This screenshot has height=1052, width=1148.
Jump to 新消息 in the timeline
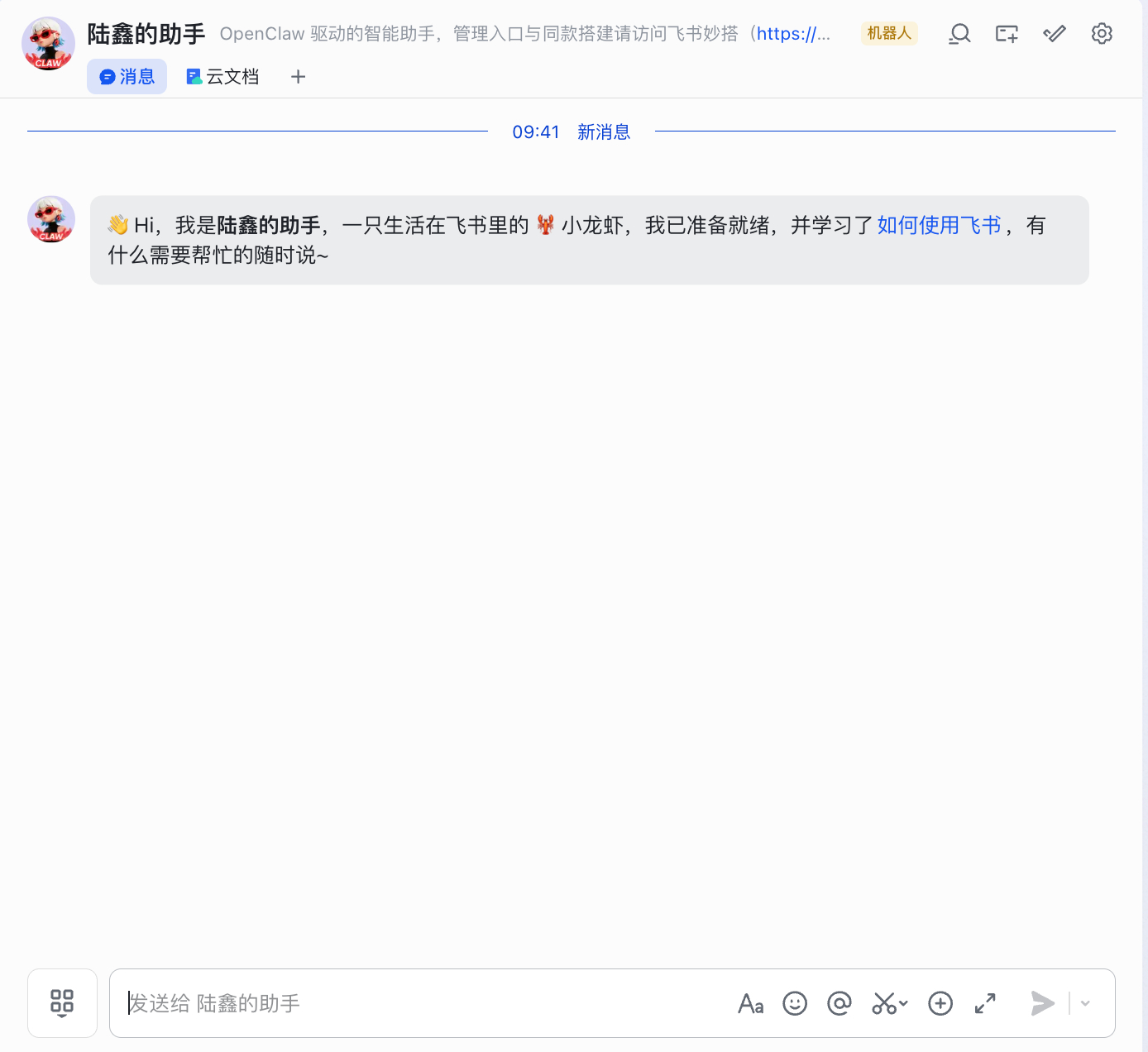[604, 131]
